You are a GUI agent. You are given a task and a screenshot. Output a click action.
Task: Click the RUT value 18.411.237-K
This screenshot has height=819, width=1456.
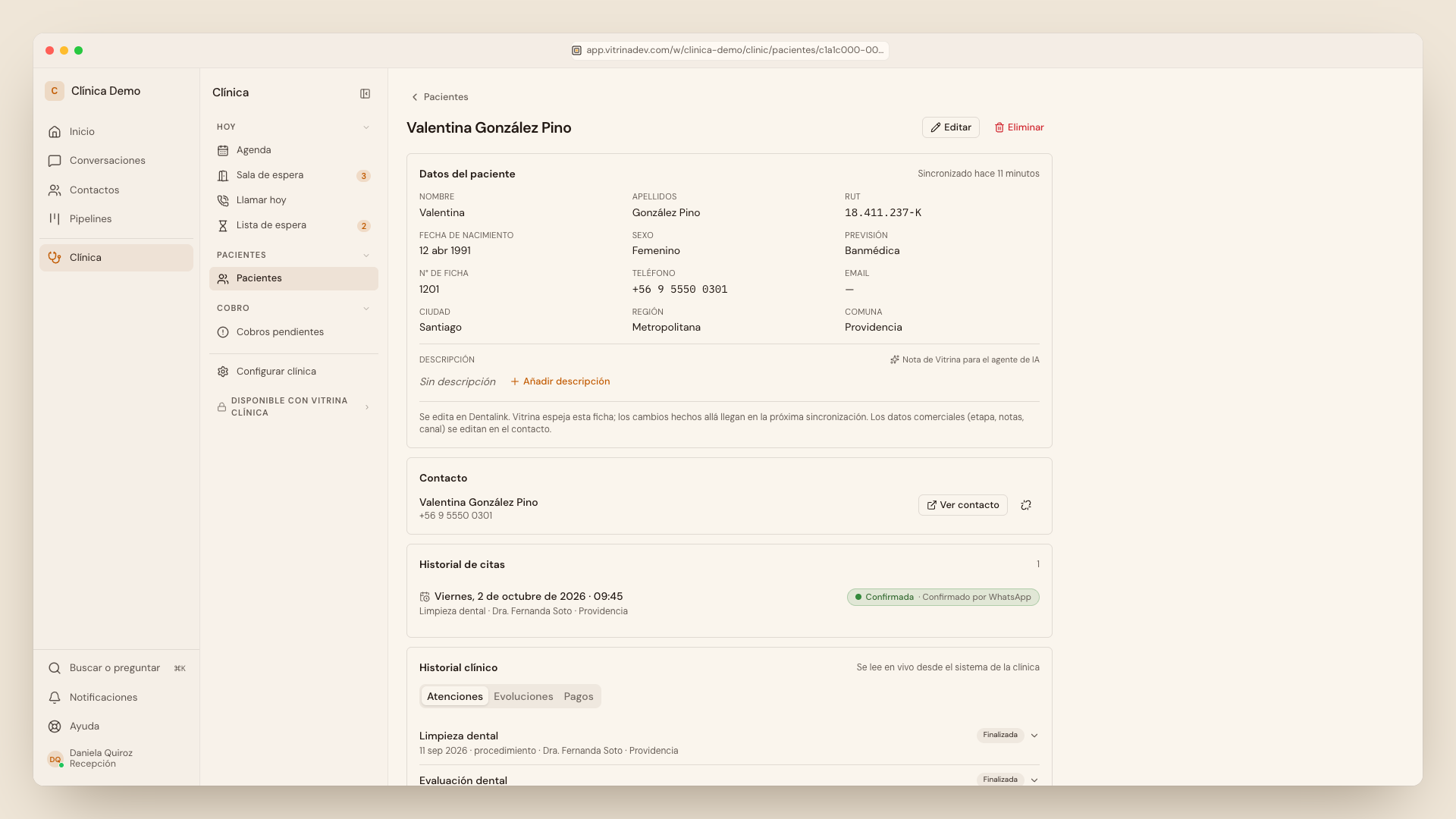point(883,213)
